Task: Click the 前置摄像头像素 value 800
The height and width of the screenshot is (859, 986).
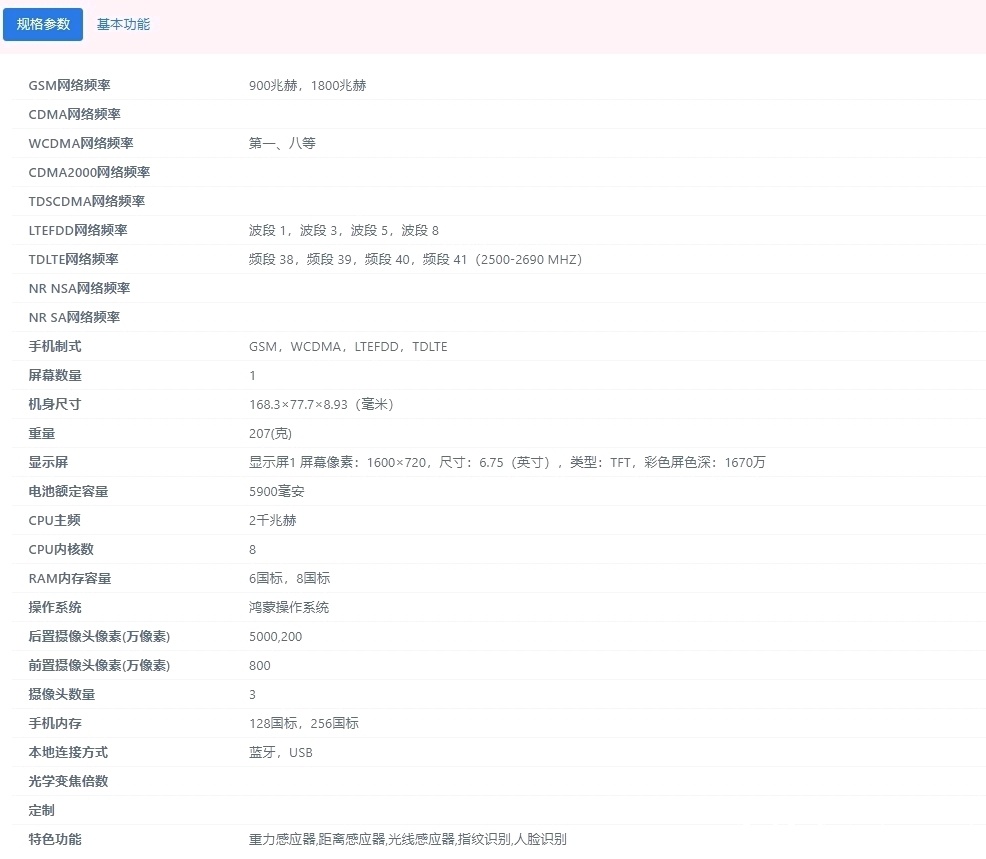Action: click(x=260, y=665)
